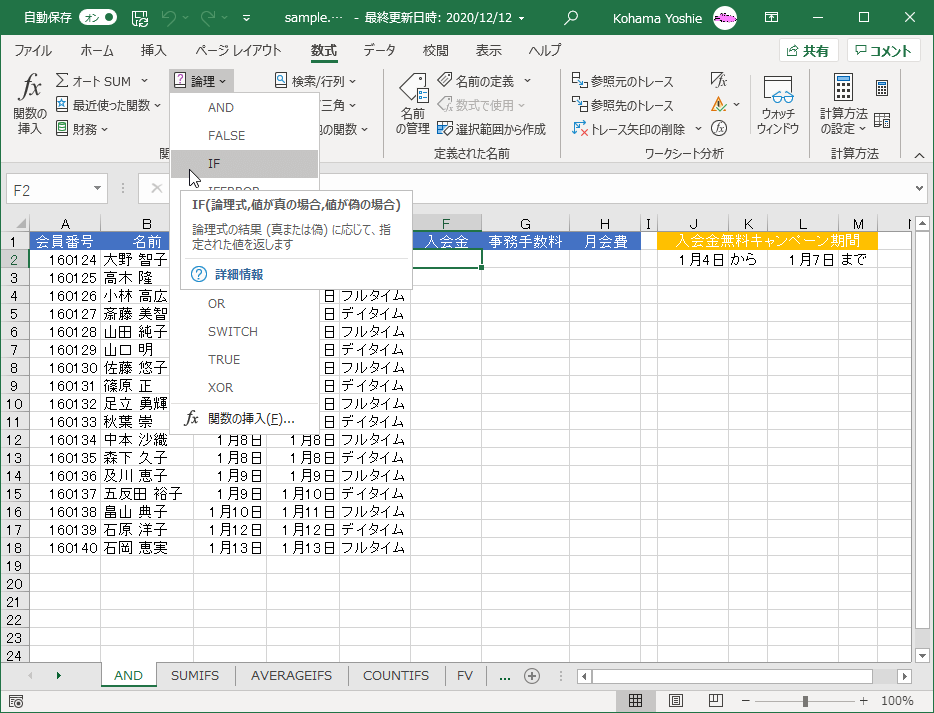Click Create from Selection (選択範囲から作成)

click(x=491, y=129)
